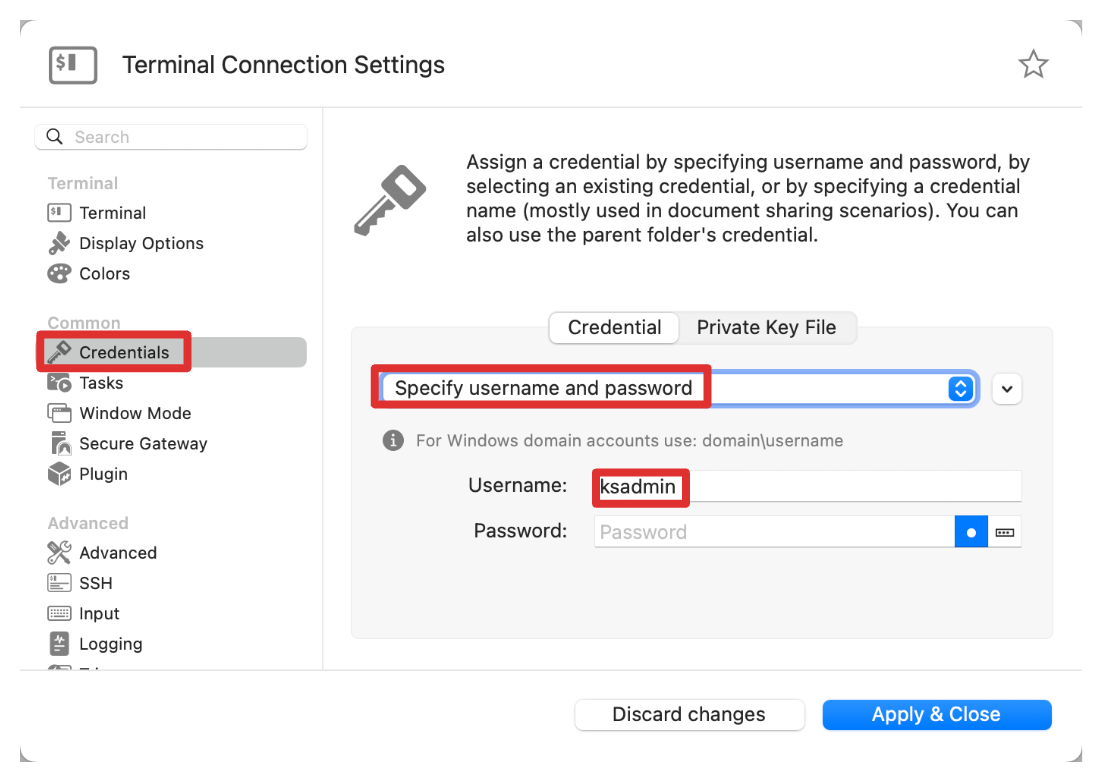Switch to the Private Key File tab
Screen dimensions: 1102x782
pyautogui.click(x=766, y=328)
